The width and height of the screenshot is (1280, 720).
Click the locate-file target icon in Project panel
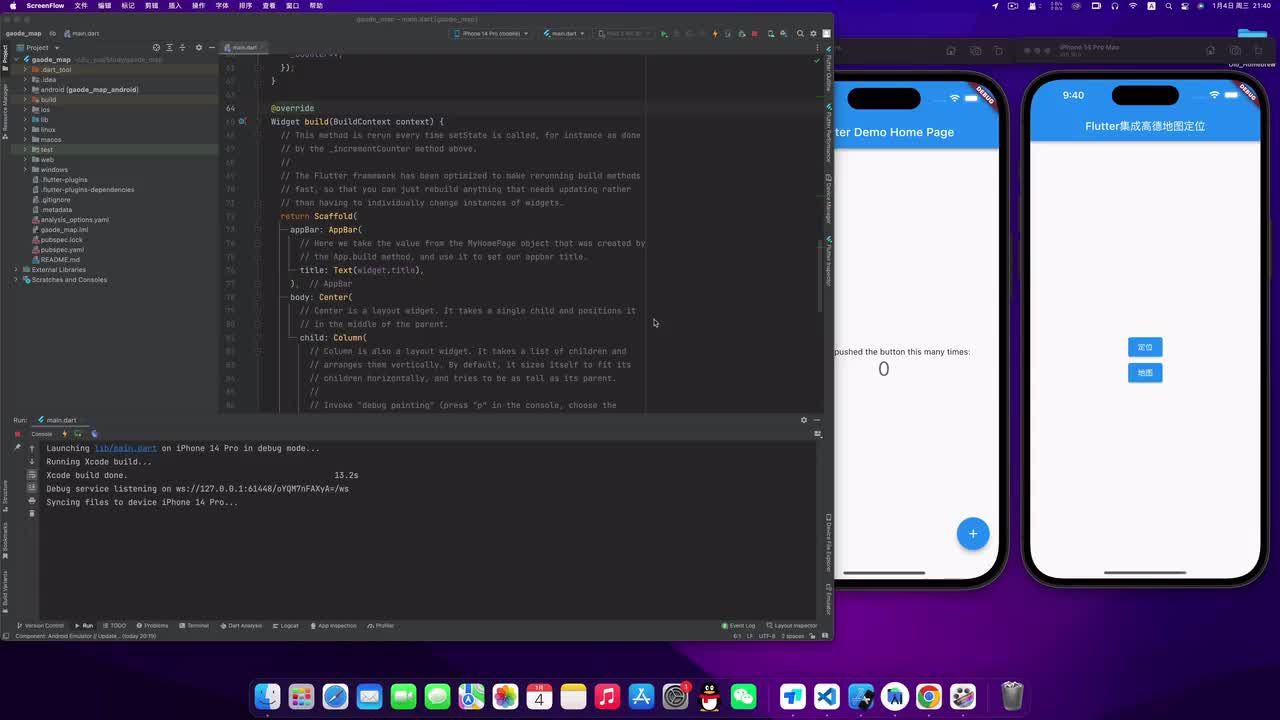click(156, 47)
